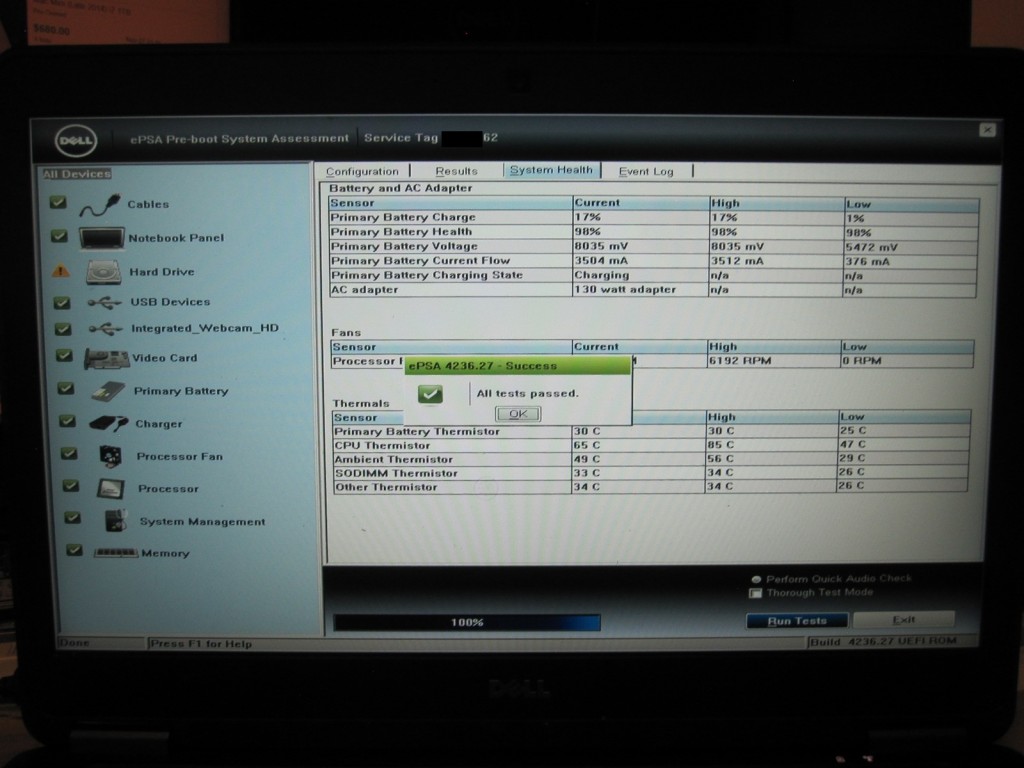
Task: Click the Run Tests button
Action: (797, 621)
